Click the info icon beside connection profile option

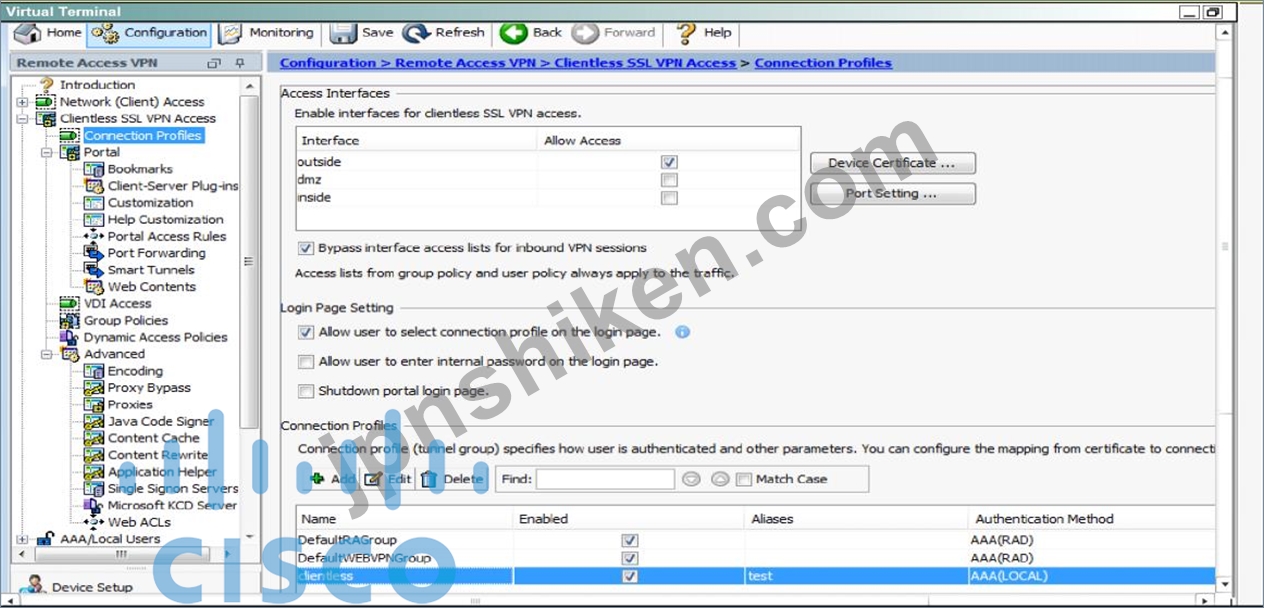click(x=682, y=332)
